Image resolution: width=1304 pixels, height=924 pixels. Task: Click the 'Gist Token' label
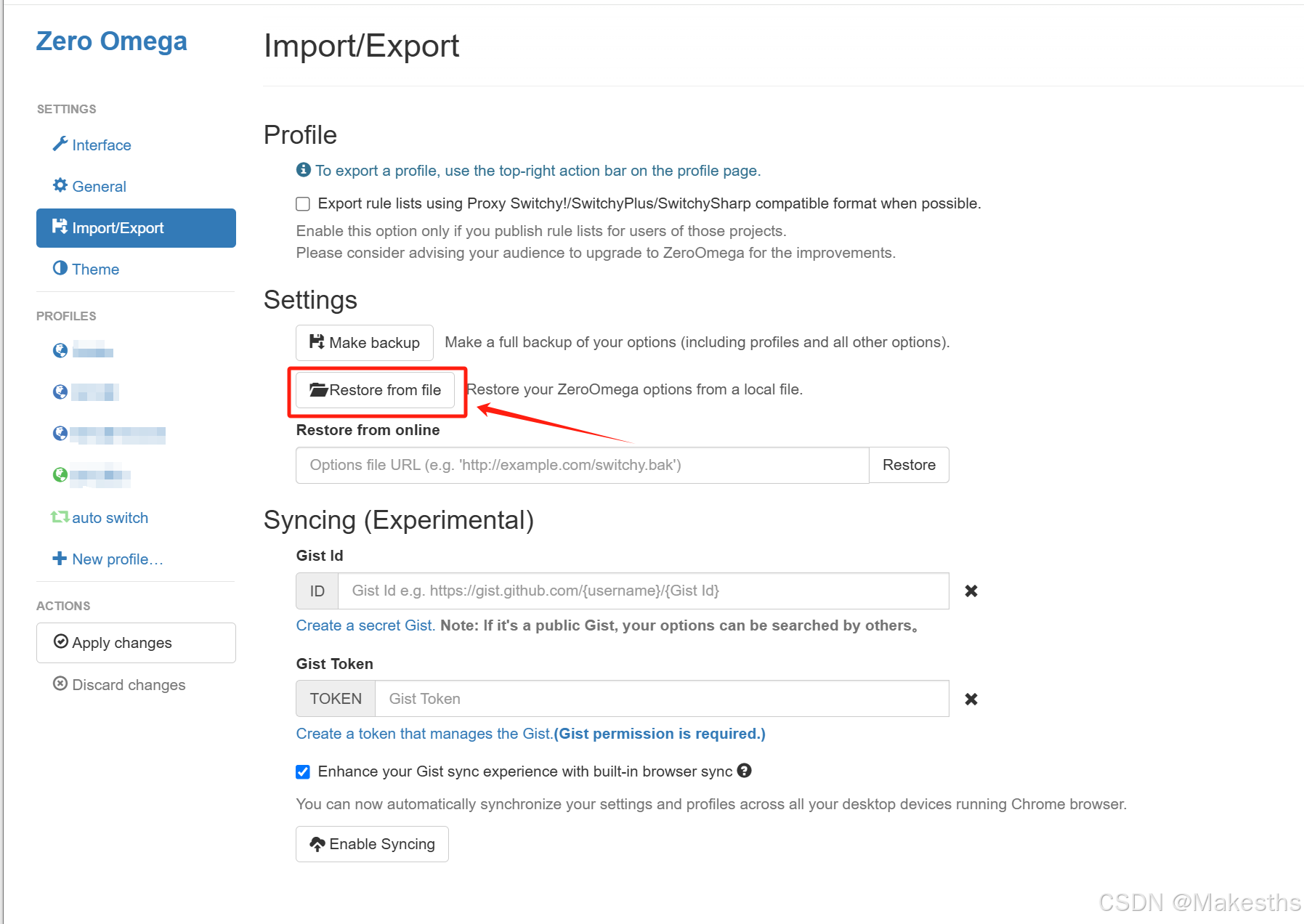click(335, 664)
